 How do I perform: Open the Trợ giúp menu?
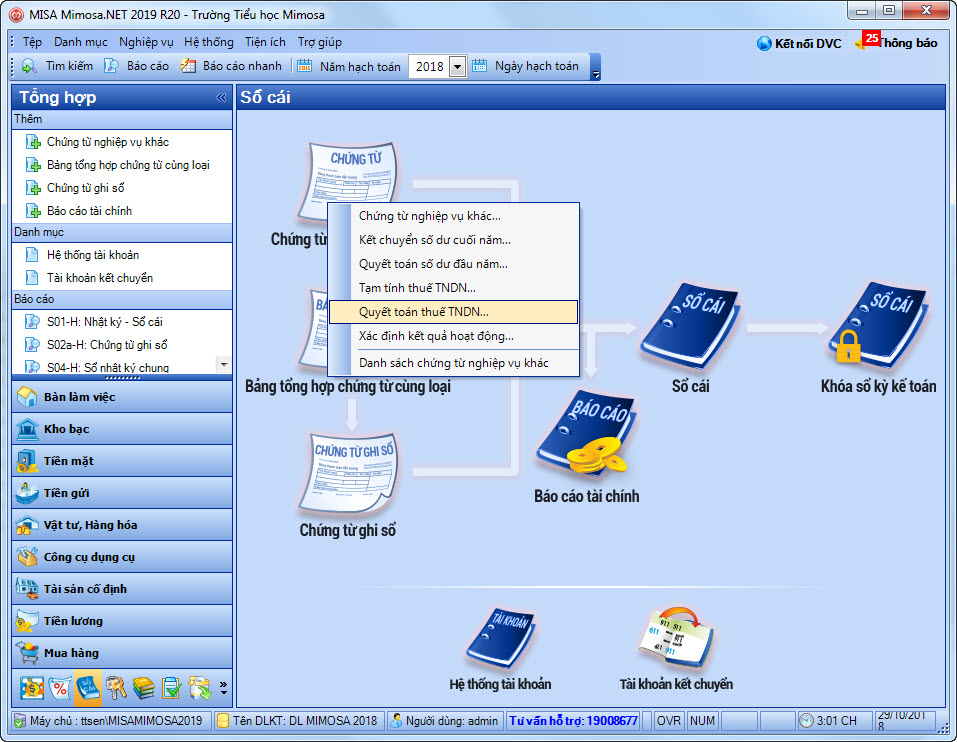click(320, 42)
